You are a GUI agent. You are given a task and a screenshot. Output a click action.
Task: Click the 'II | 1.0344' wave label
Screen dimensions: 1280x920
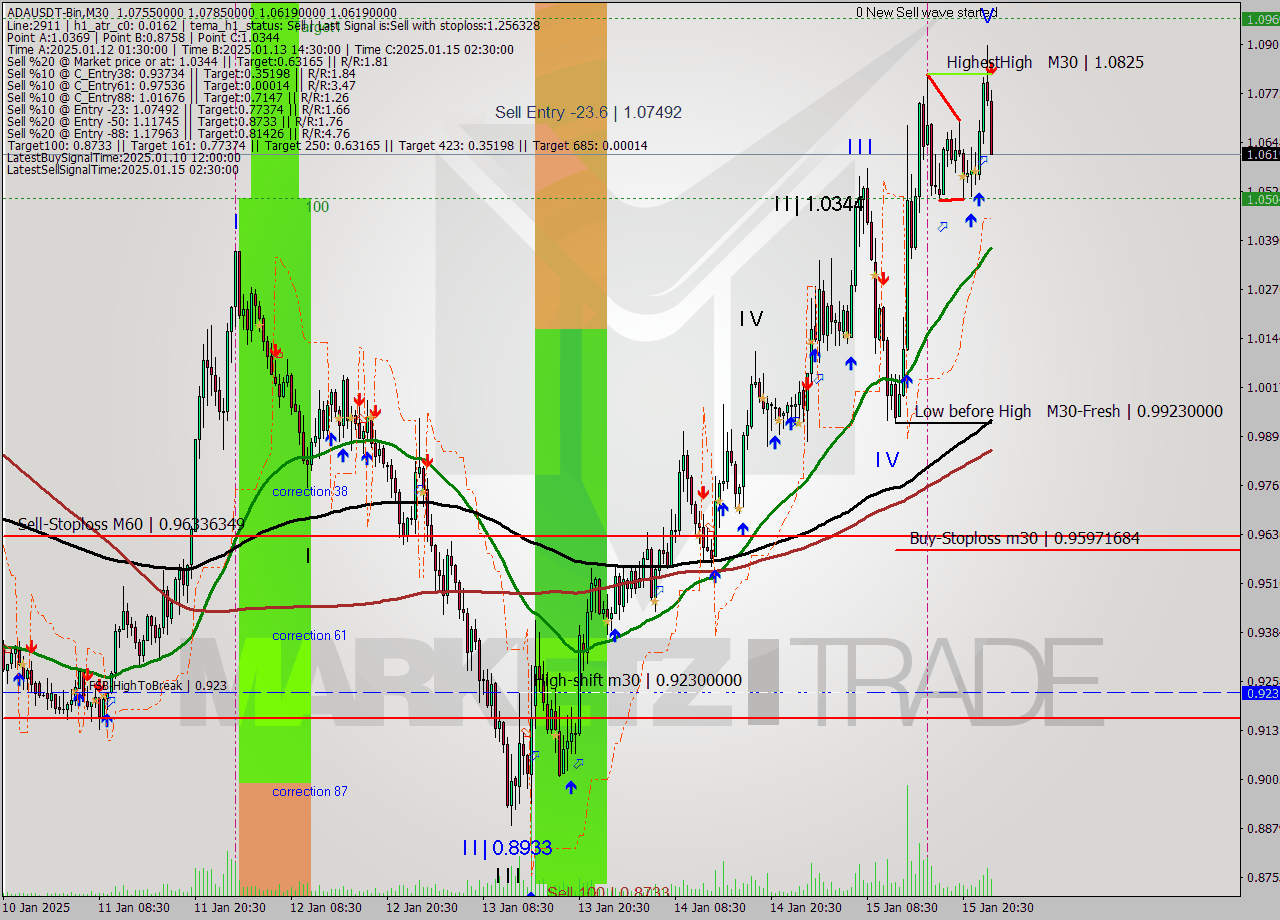click(818, 204)
